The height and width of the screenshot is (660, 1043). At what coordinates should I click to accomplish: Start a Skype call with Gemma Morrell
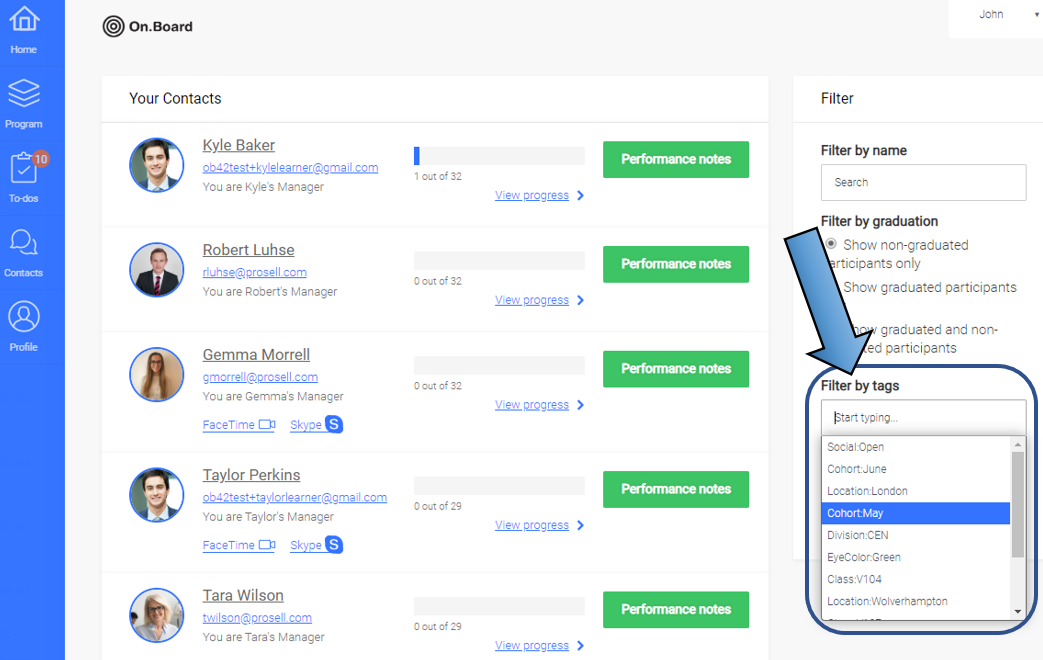click(x=316, y=424)
